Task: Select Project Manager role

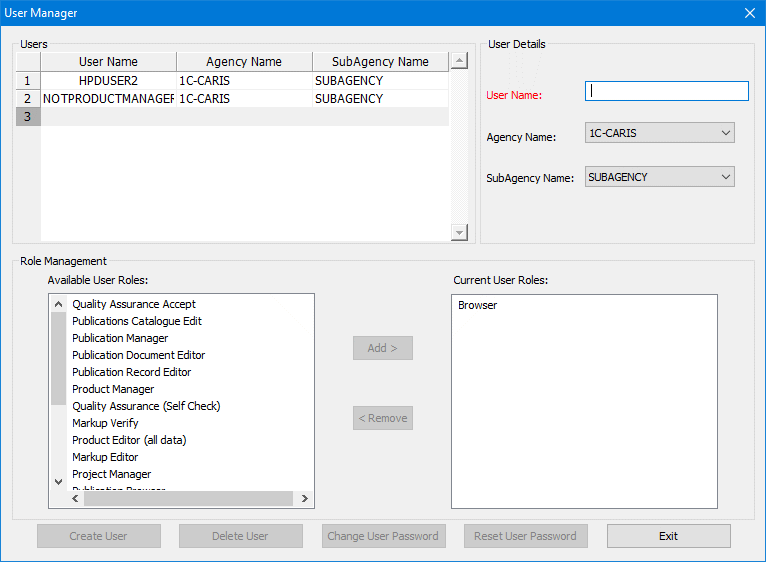Action: 112,474
